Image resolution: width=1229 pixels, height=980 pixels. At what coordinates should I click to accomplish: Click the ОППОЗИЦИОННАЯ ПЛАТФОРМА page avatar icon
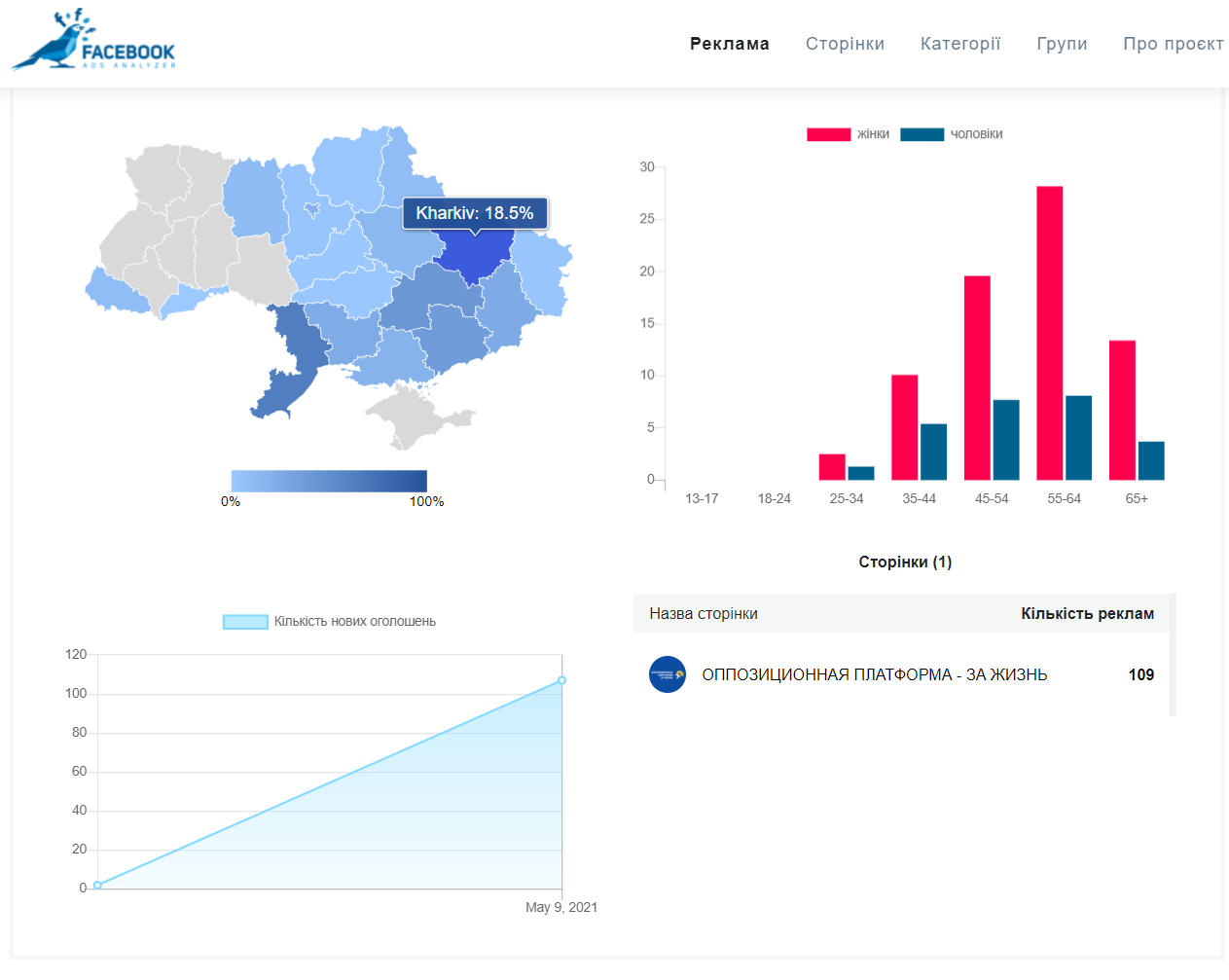[x=668, y=674]
